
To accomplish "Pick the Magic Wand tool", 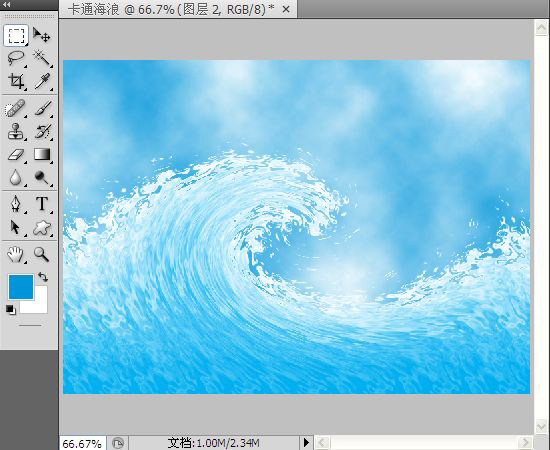I will (x=42, y=58).
